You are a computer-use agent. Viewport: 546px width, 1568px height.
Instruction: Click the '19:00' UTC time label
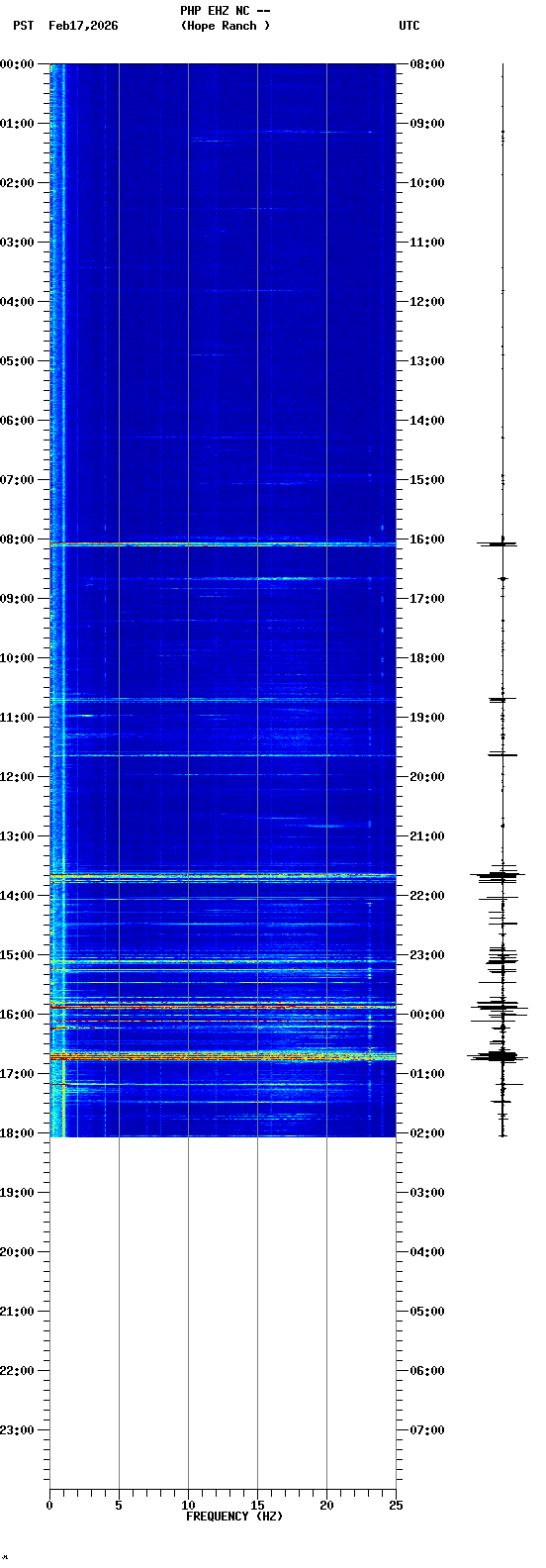click(427, 718)
